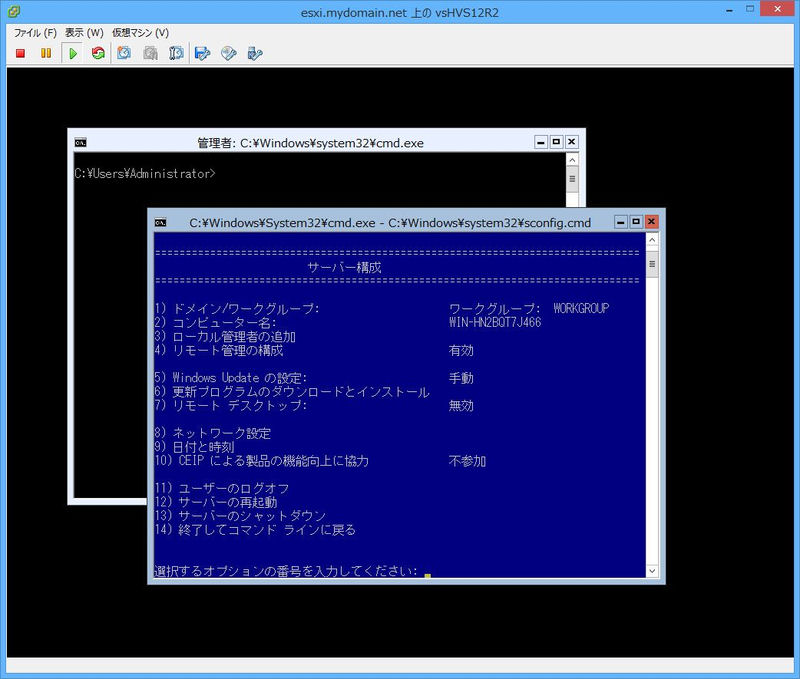Click the sconfig window scrollbar thumb

652,264
